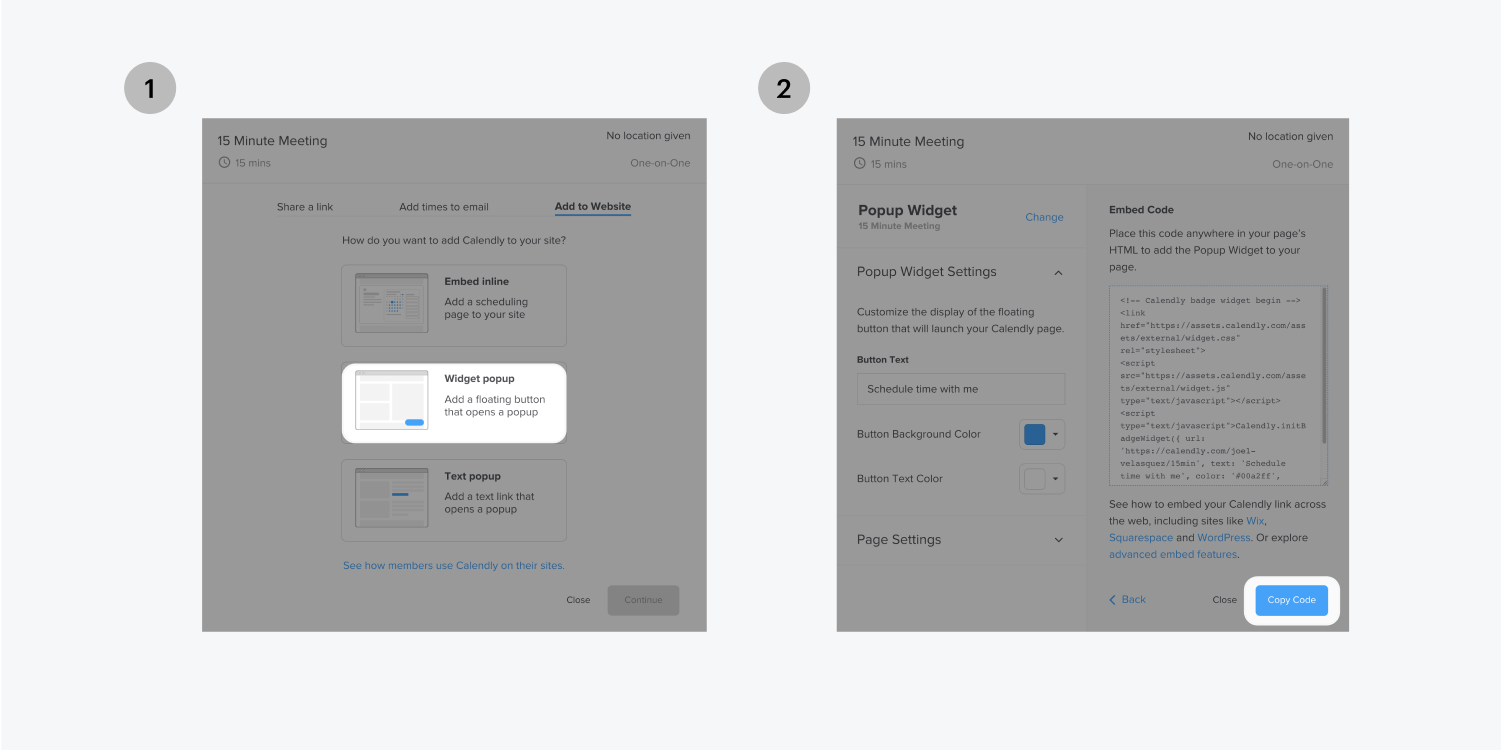Image resolution: width=1501 pixels, height=751 pixels.
Task: Expand the Page Settings section
Action: pos(1058,540)
